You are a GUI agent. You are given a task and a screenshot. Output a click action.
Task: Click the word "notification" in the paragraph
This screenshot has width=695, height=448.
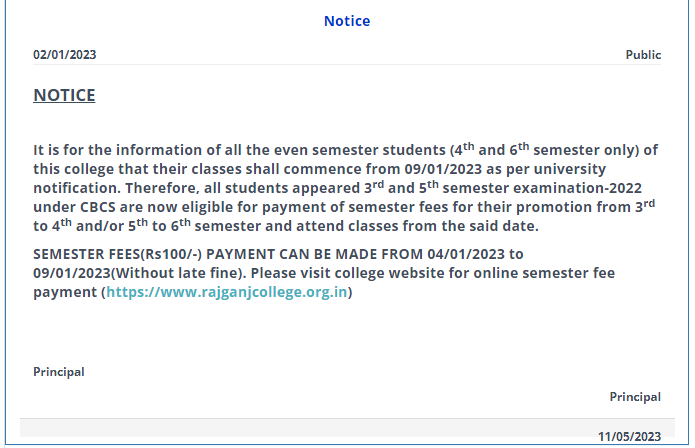click(x=78, y=189)
